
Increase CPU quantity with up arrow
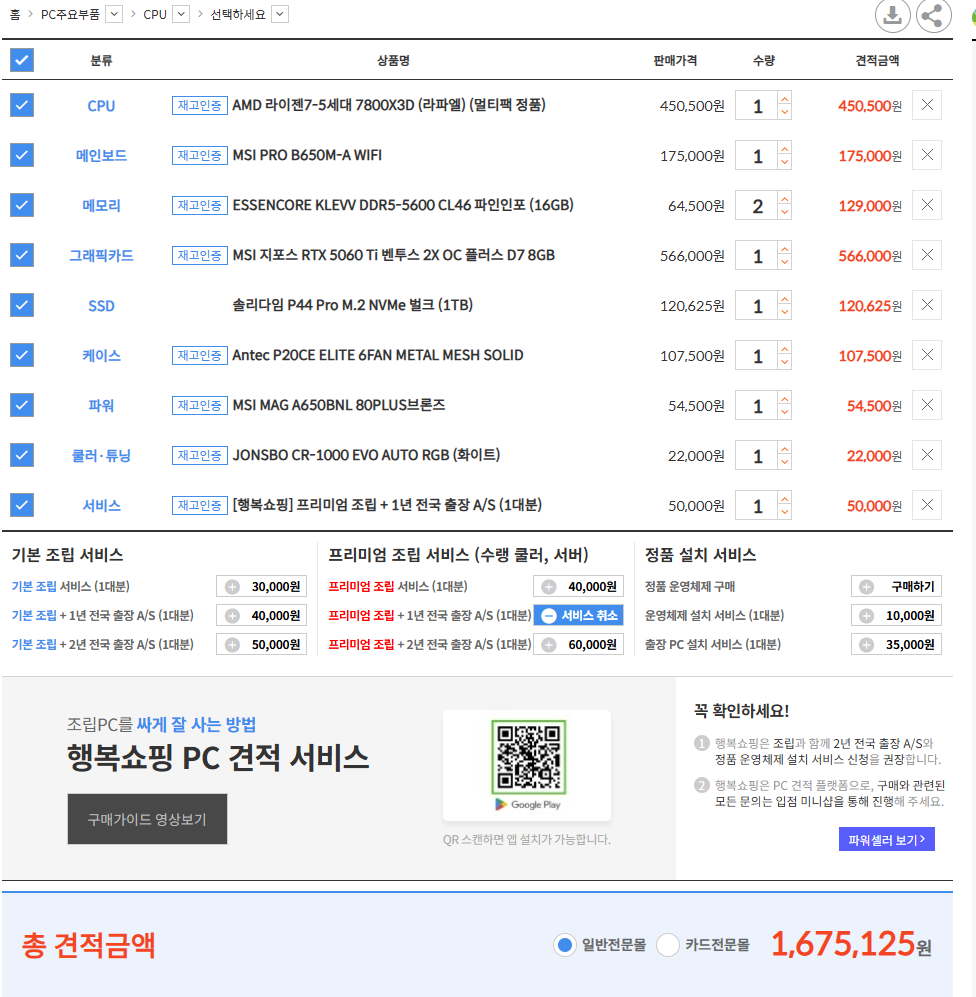pos(785,99)
